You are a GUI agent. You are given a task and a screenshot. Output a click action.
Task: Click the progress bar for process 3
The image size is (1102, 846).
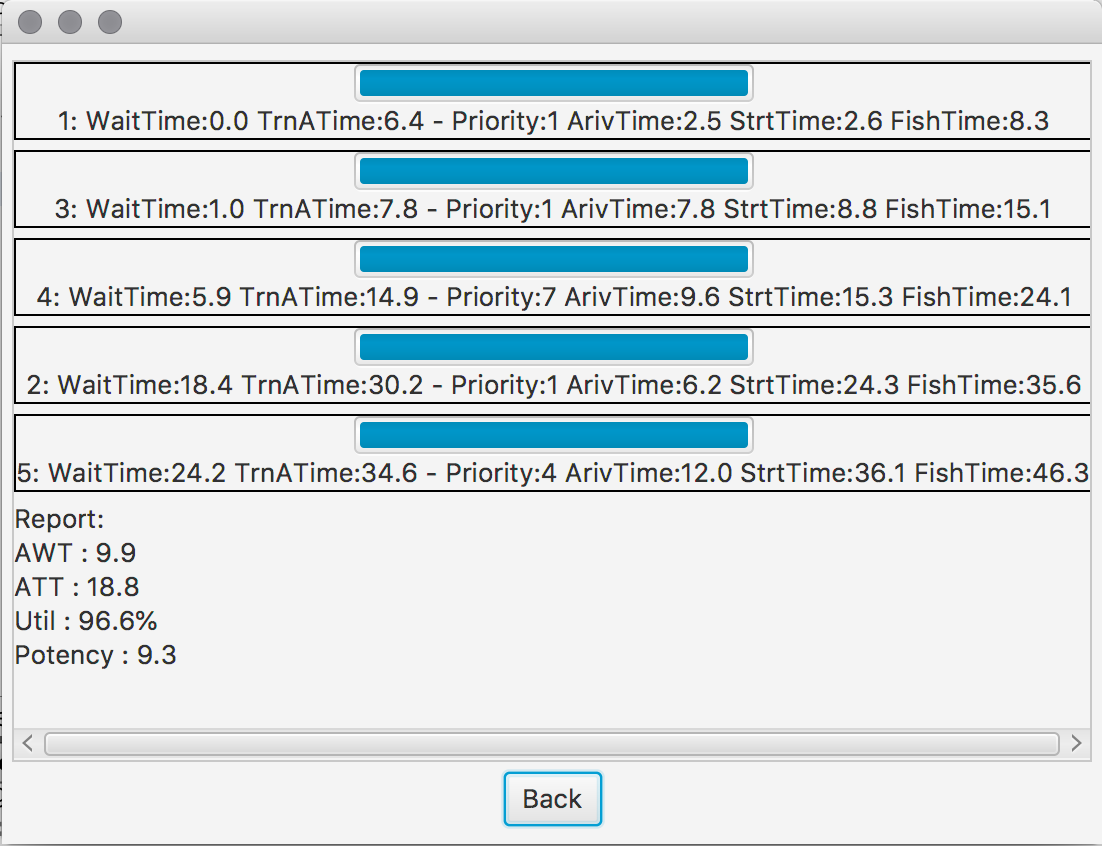[554, 171]
